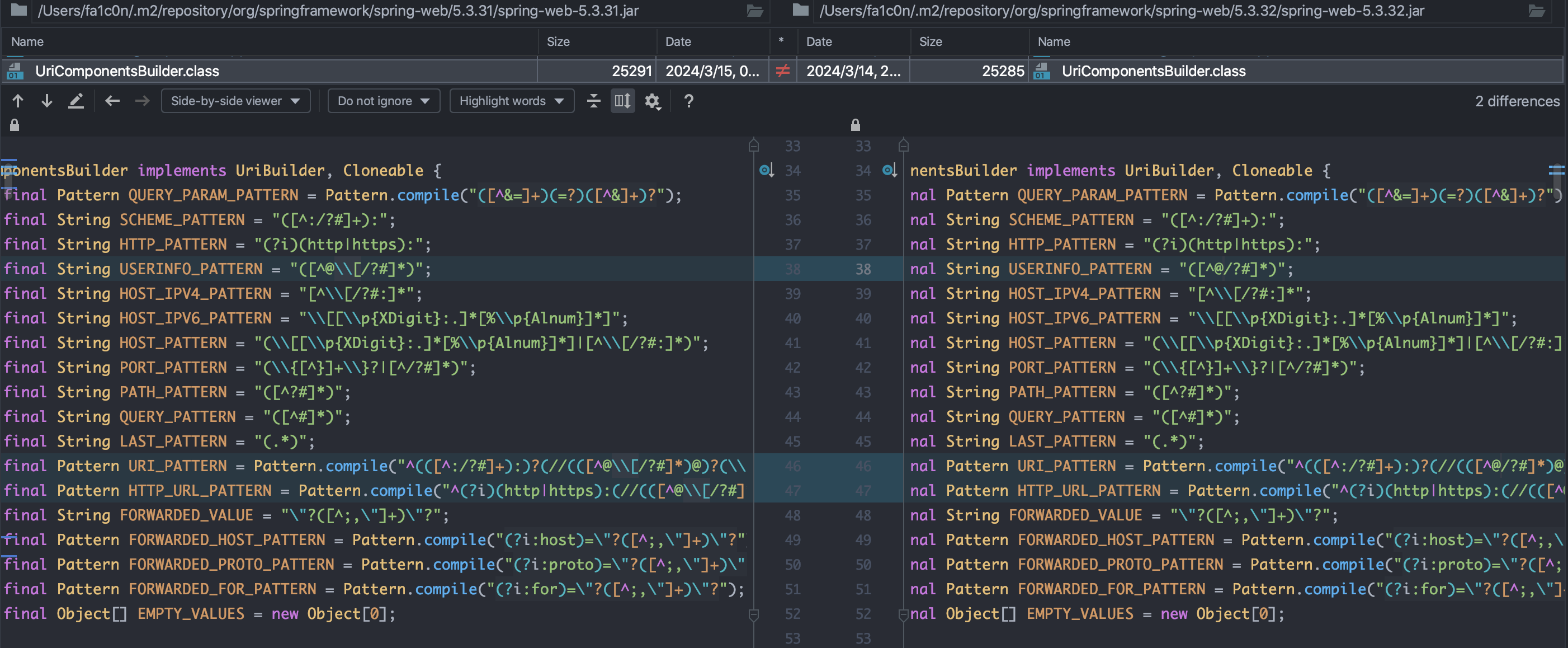Click the right path folder icon
Image resolution: width=1568 pixels, height=648 pixels.
point(800,10)
